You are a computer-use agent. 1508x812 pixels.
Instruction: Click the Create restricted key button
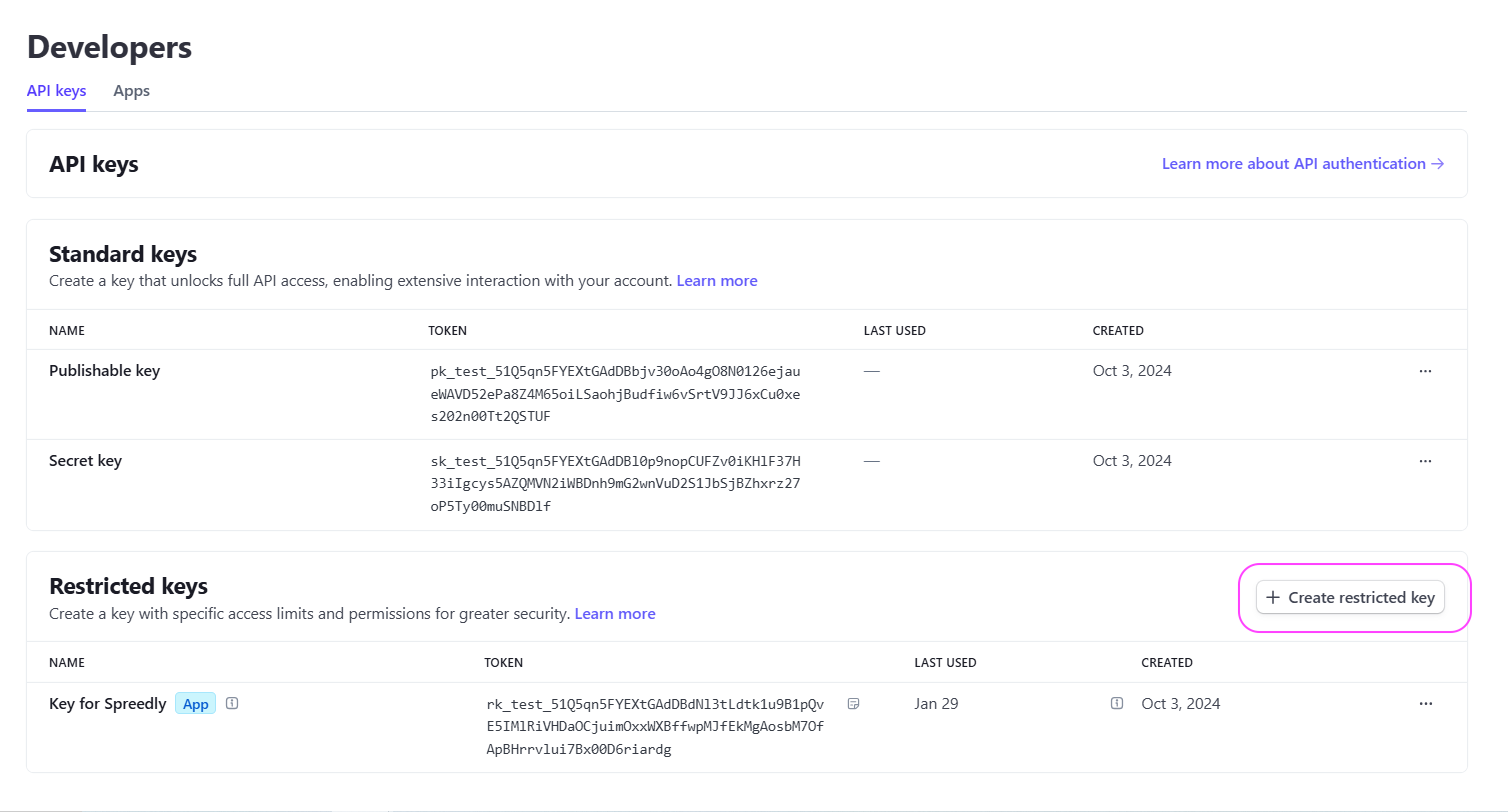tap(1350, 597)
